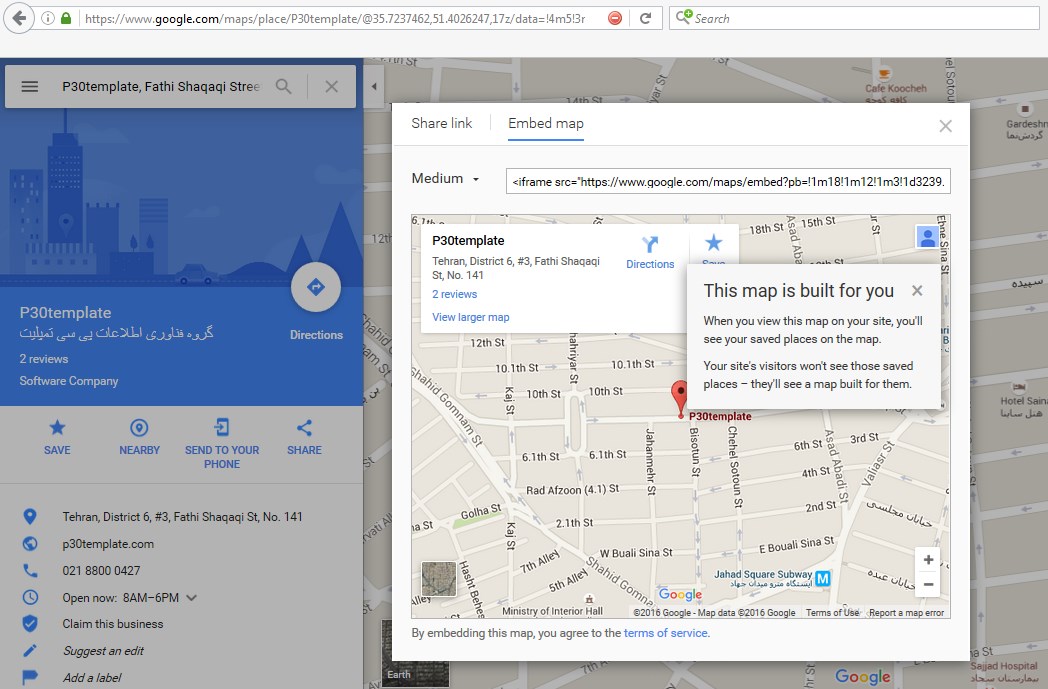Click Directions in the embedded map card
Viewport: 1048px width, 689px height.
(x=650, y=252)
